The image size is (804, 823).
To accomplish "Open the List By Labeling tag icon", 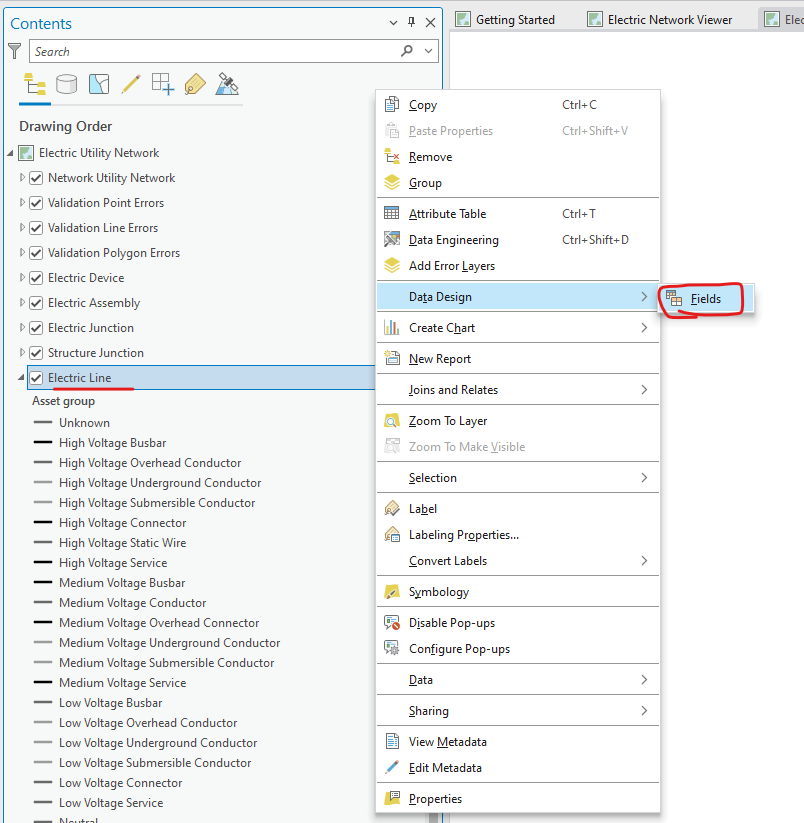I will click(194, 84).
